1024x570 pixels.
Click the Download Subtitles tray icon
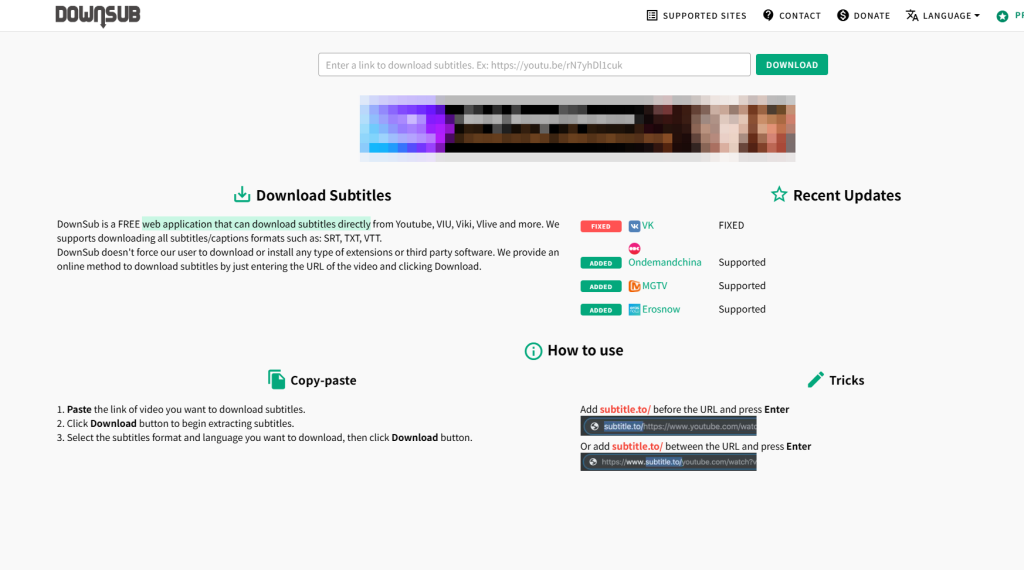pyautogui.click(x=242, y=195)
